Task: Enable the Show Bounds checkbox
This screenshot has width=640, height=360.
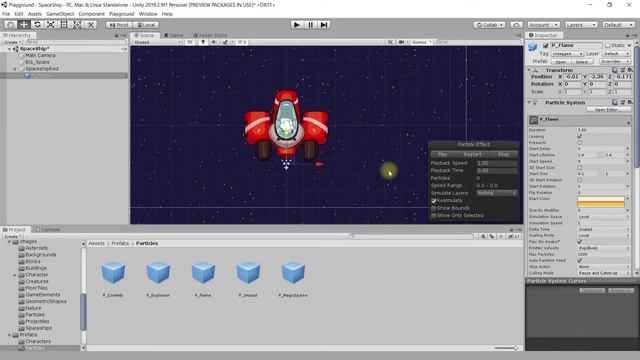Action: (x=434, y=208)
